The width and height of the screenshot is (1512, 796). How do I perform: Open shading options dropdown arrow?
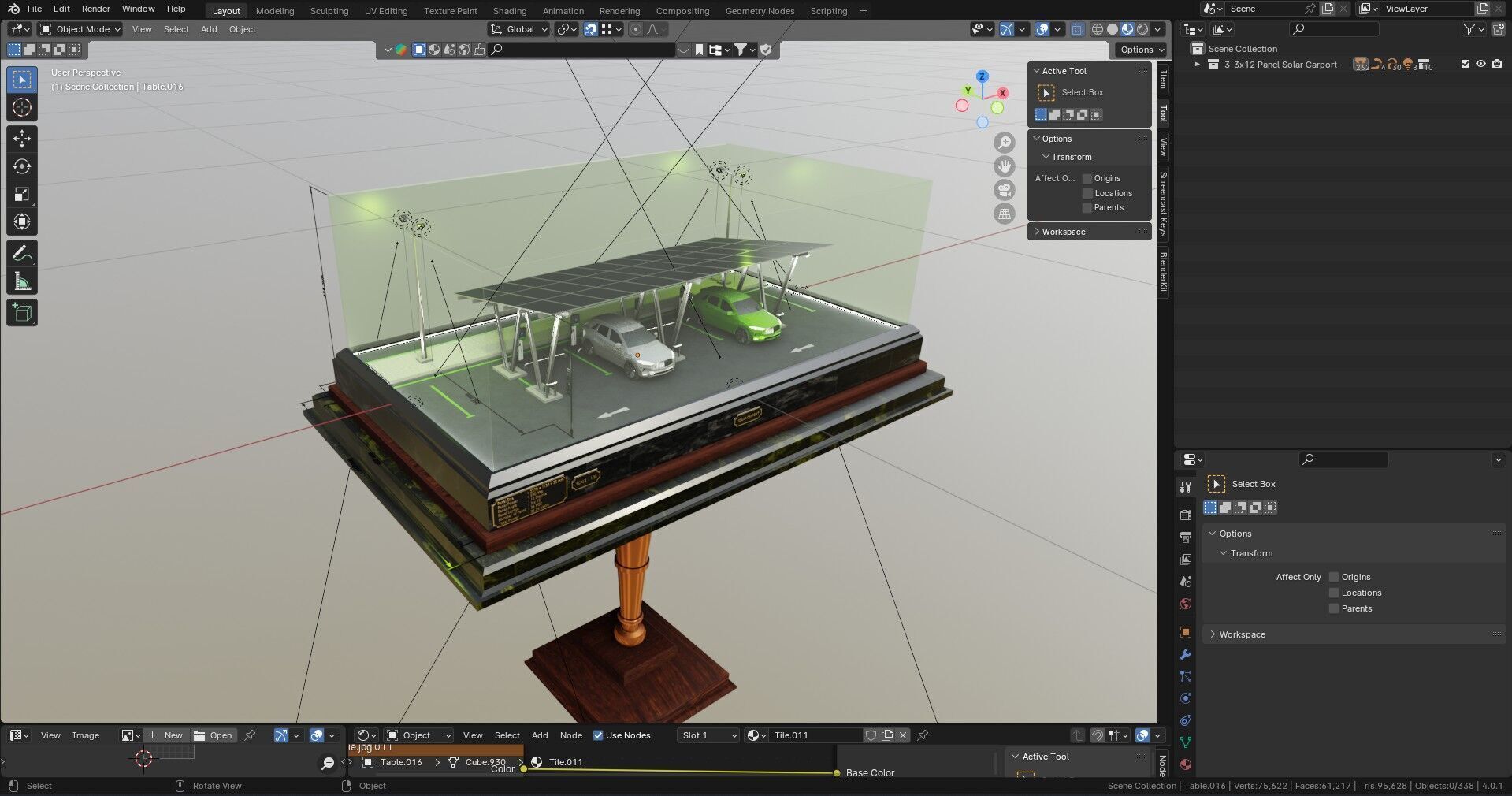point(1157,29)
